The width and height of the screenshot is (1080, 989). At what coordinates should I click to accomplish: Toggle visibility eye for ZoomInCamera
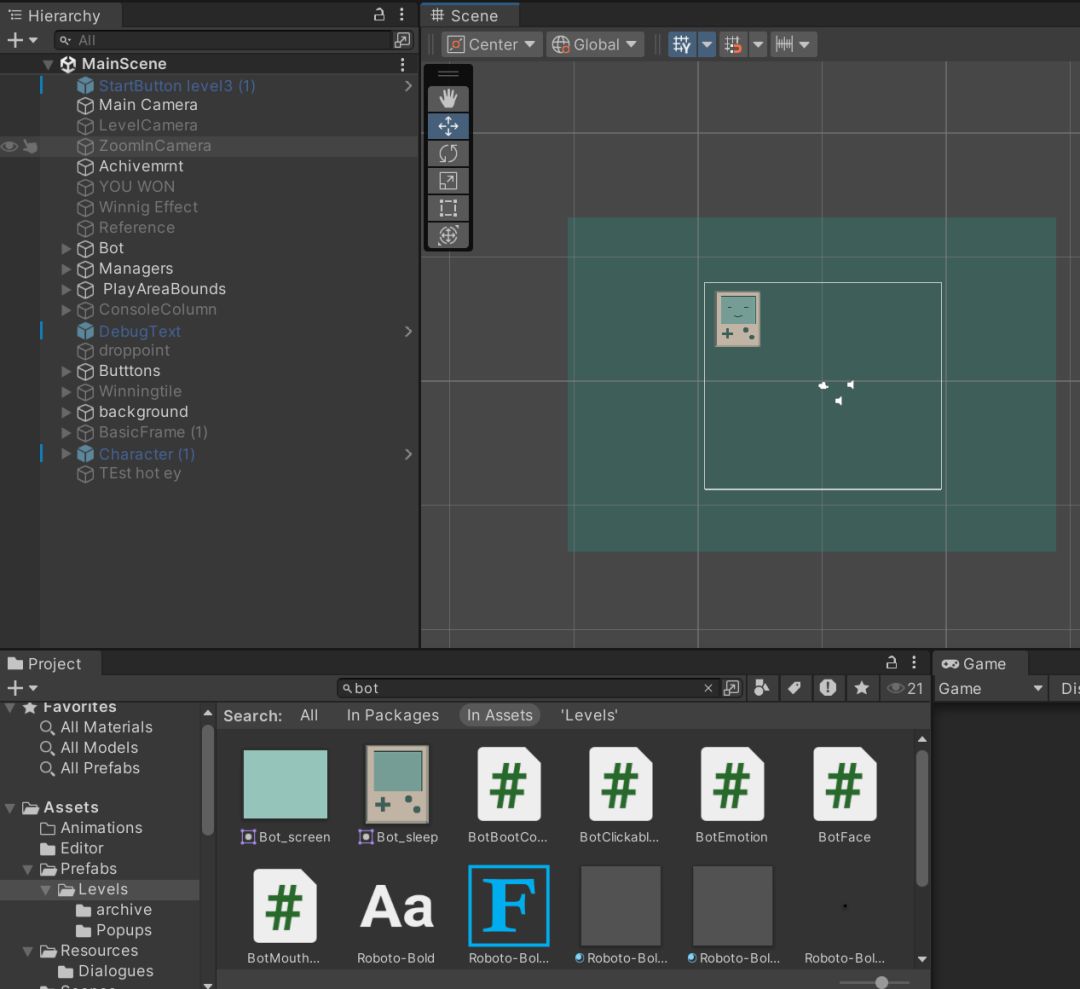10,146
